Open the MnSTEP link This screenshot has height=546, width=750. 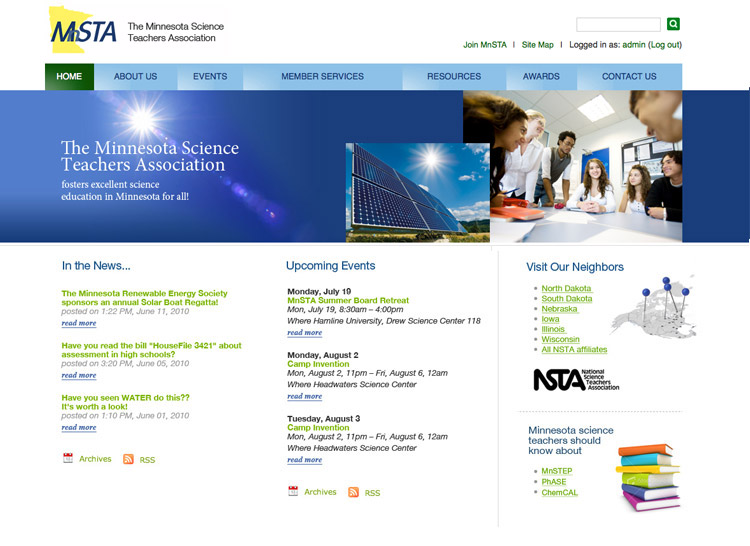click(557, 471)
